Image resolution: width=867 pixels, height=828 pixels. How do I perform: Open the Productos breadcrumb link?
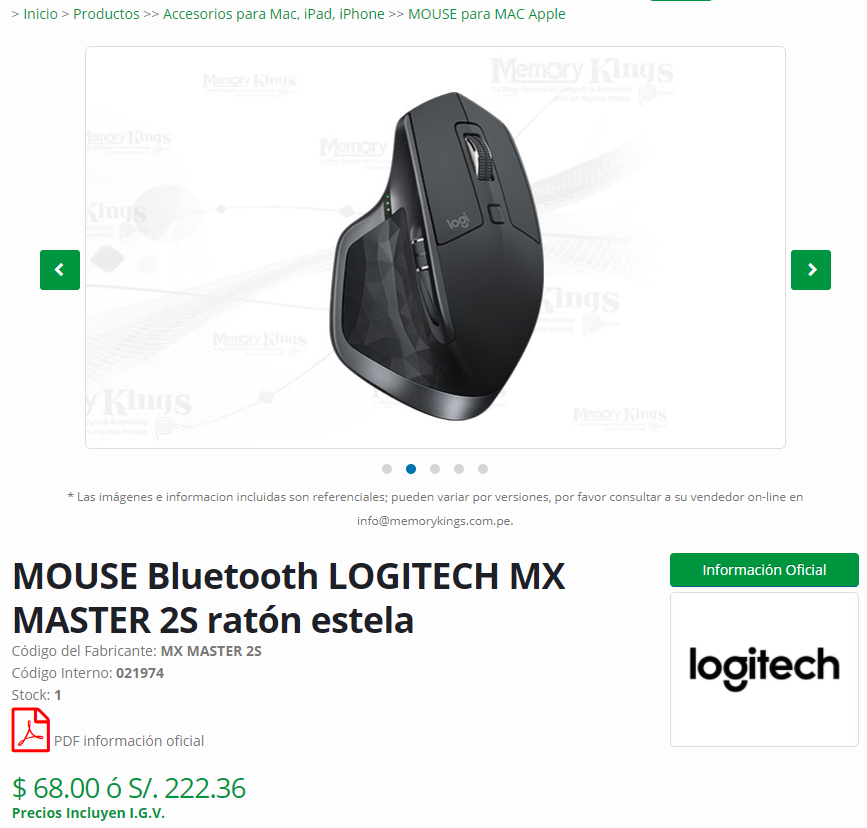click(106, 14)
